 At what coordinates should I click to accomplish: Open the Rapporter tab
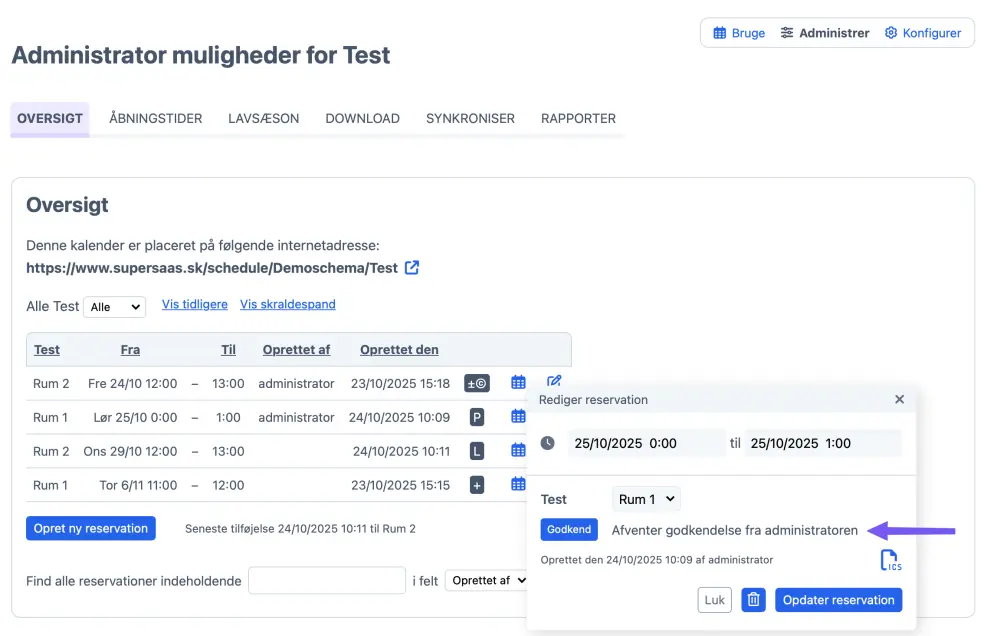(578, 118)
